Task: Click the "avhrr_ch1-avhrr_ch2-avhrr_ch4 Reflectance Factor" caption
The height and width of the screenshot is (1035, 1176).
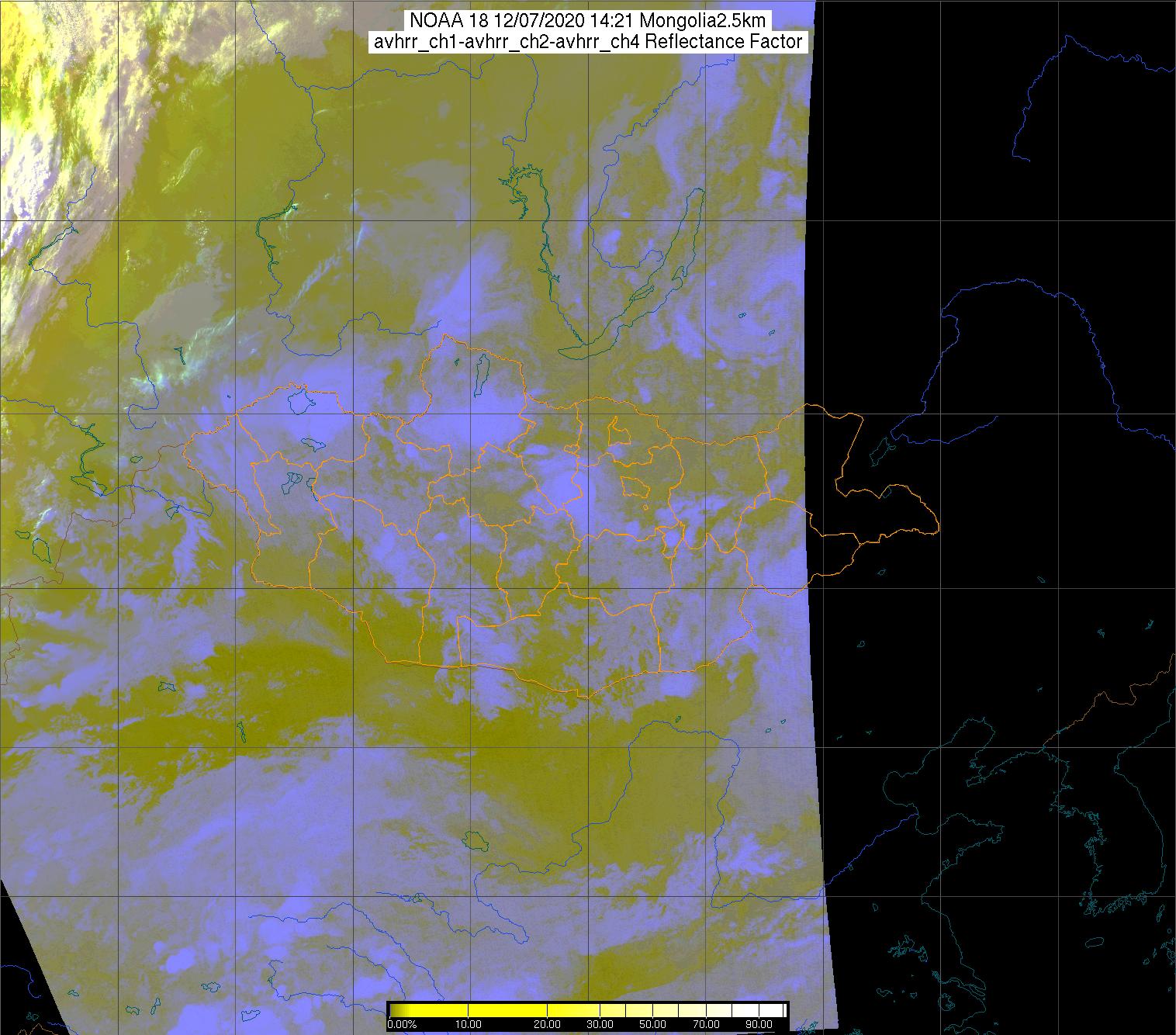Action: (x=588, y=42)
